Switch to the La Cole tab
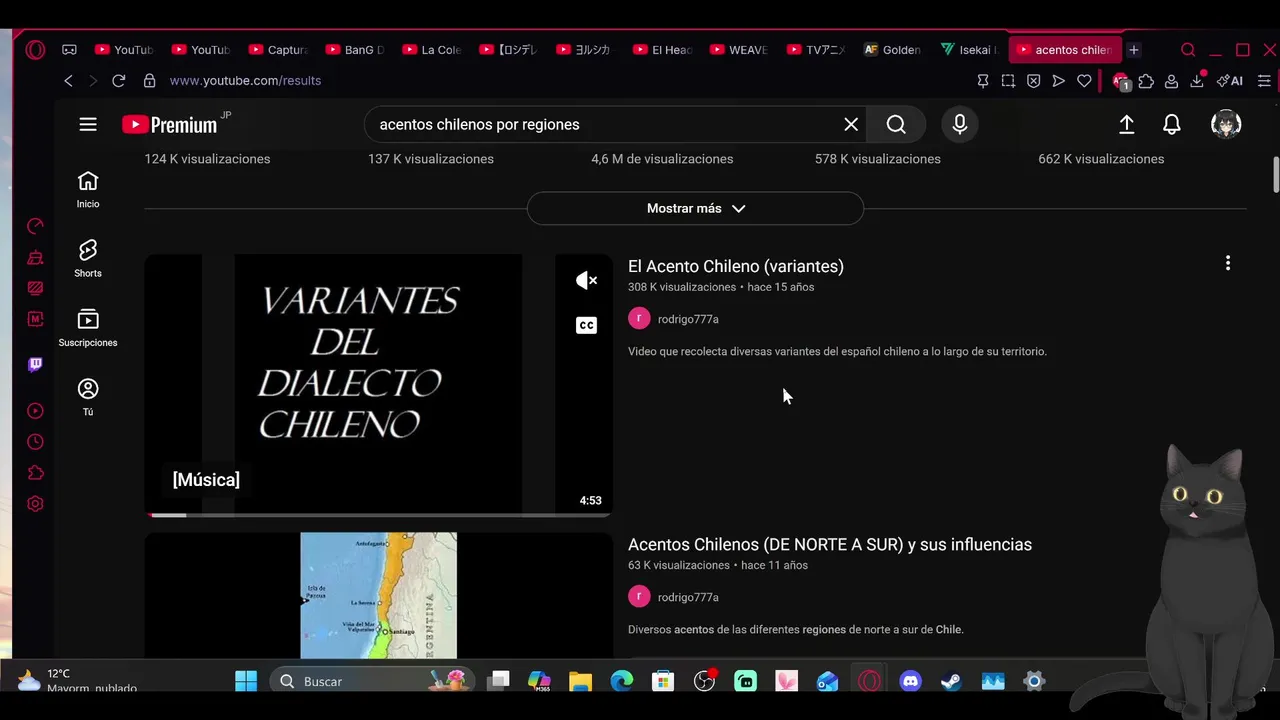Screen dimensions: 1280x720 (432, 50)
